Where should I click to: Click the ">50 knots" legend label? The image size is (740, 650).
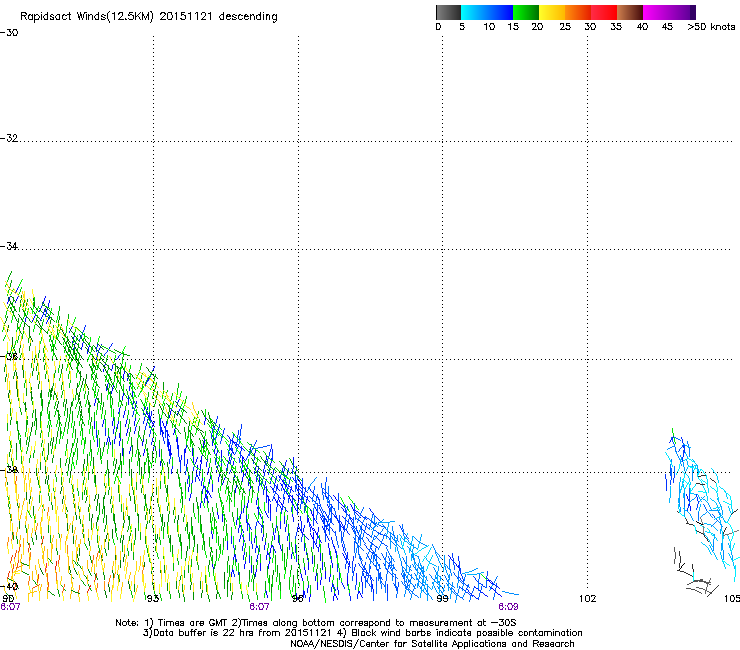(711, 27)
